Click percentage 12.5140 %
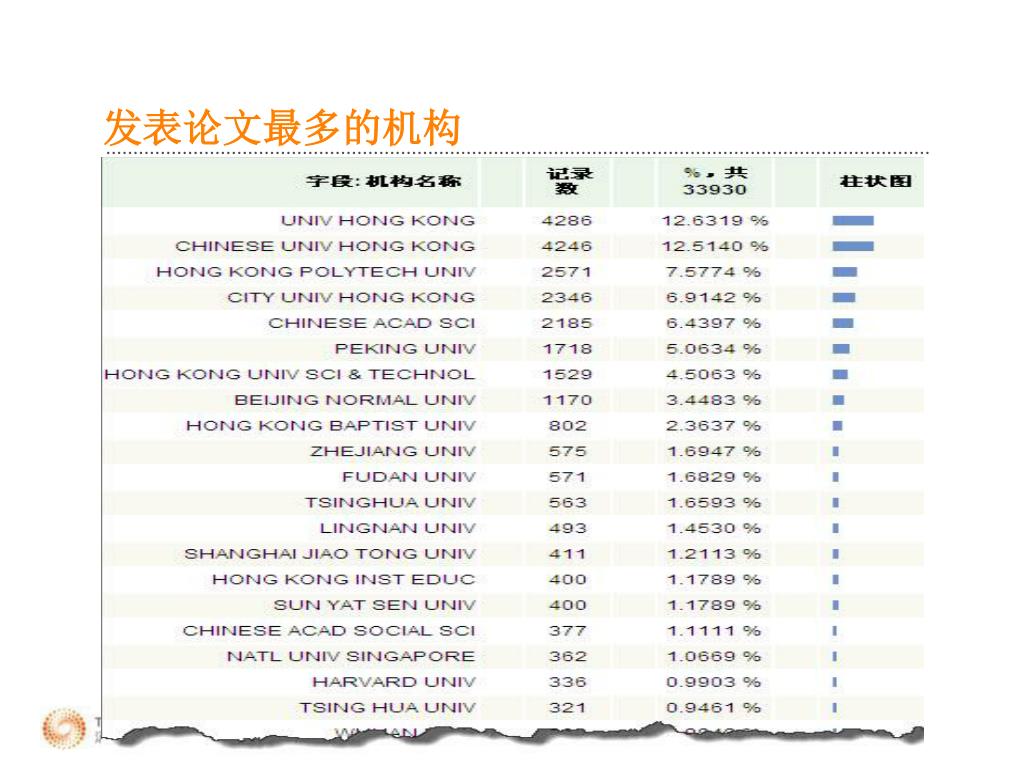 click(715, 246)
